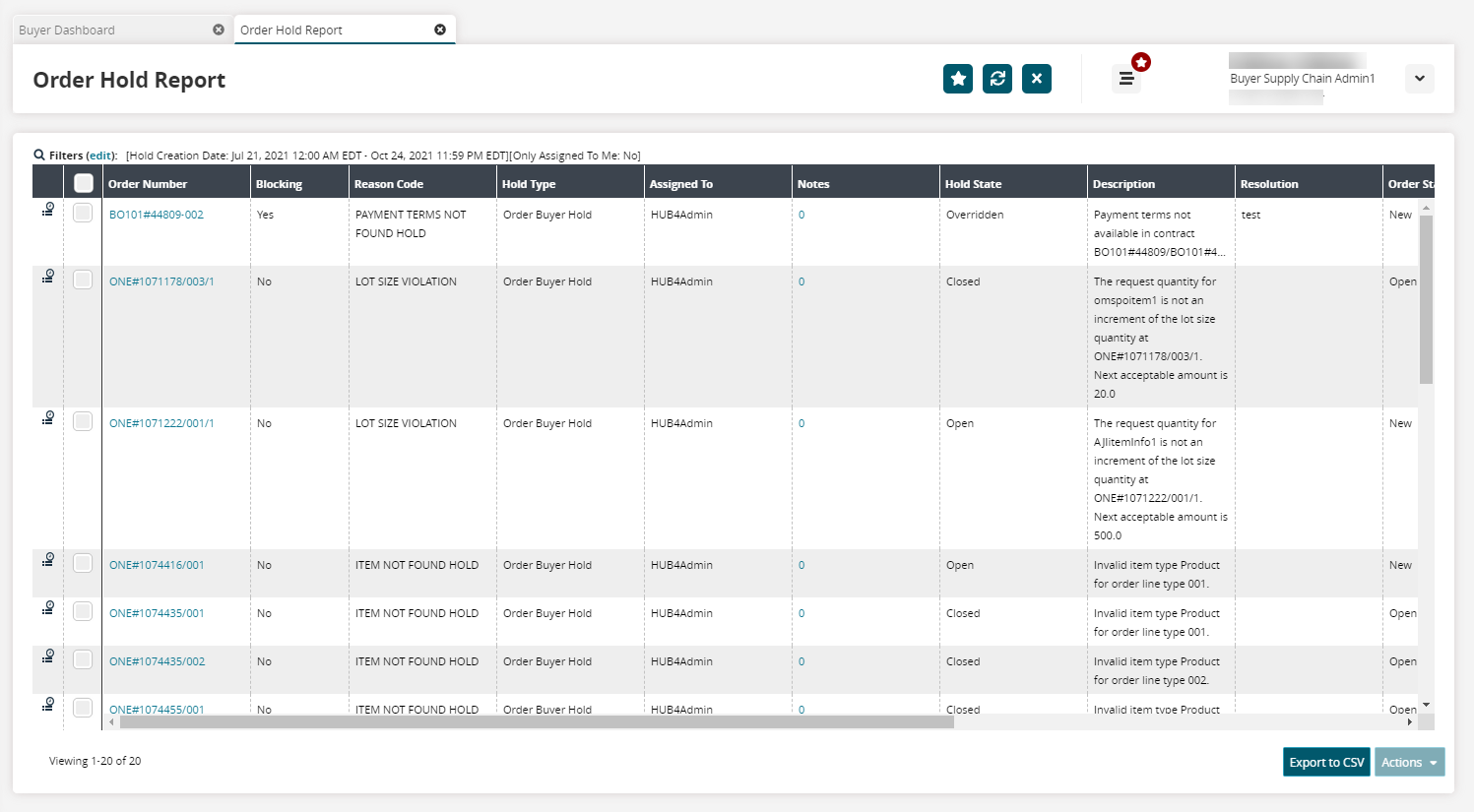The height and width of the screenshot is (812, 1474).
Task: Expand the Actions dropdown button
Action: pyautogui.click(x=1409, y=763)
